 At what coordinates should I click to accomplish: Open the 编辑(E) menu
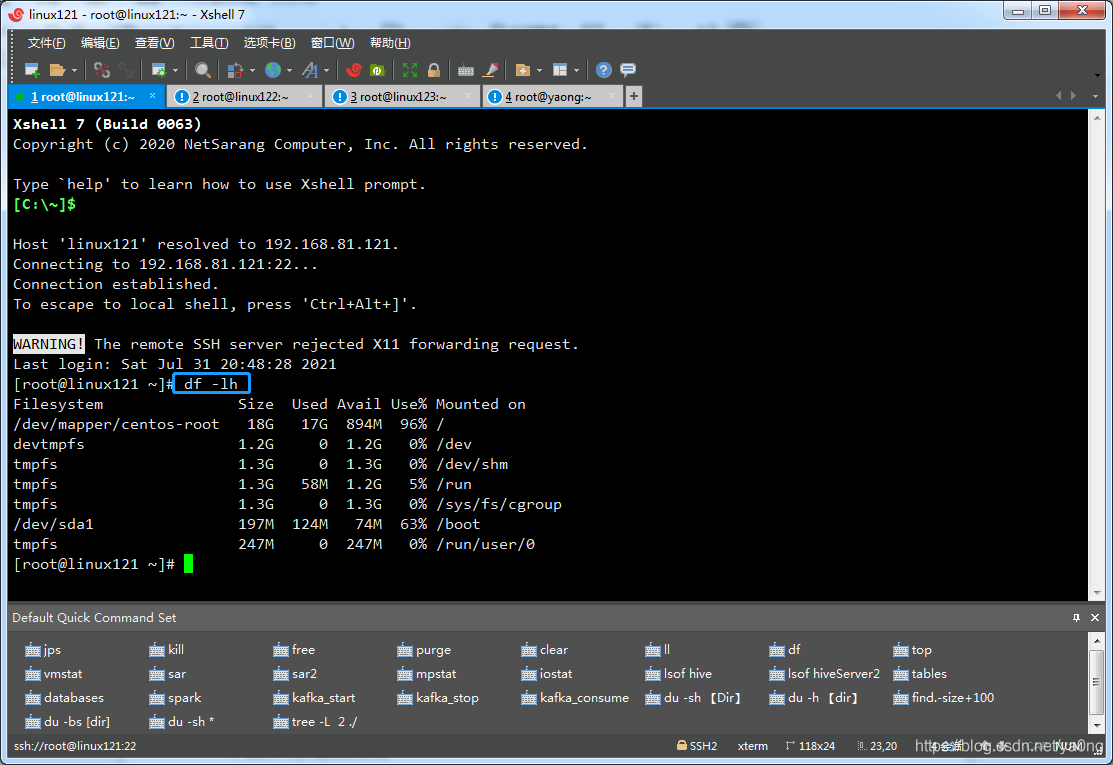pos(100,43)
